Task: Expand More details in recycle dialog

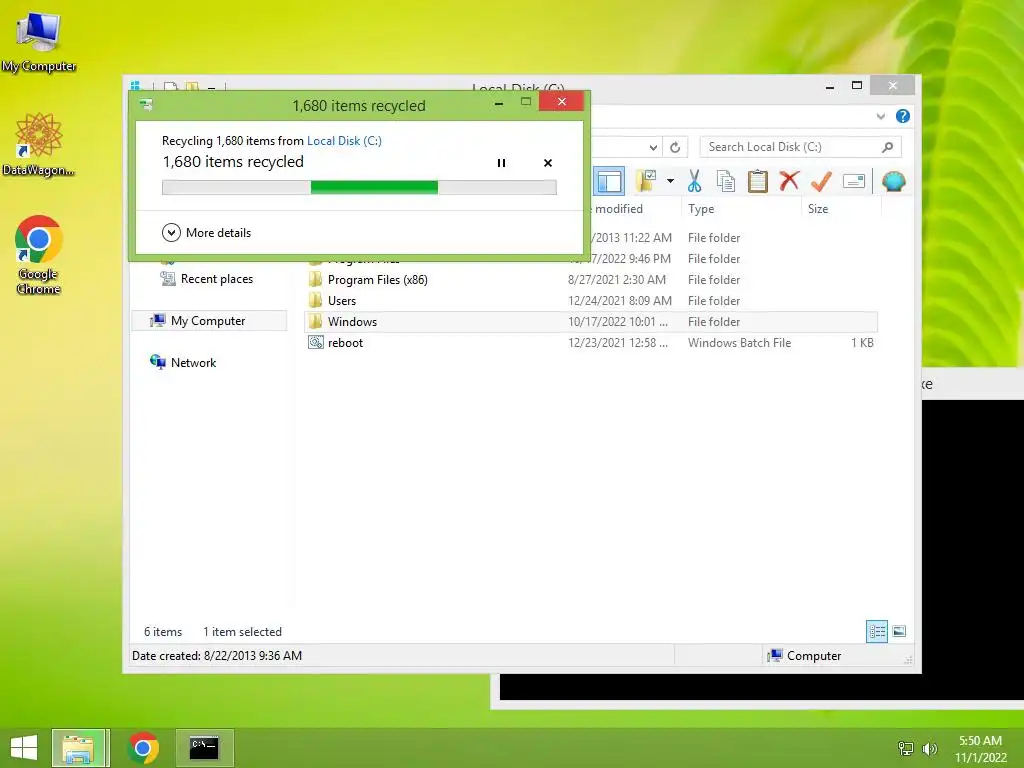Action: 206,232
